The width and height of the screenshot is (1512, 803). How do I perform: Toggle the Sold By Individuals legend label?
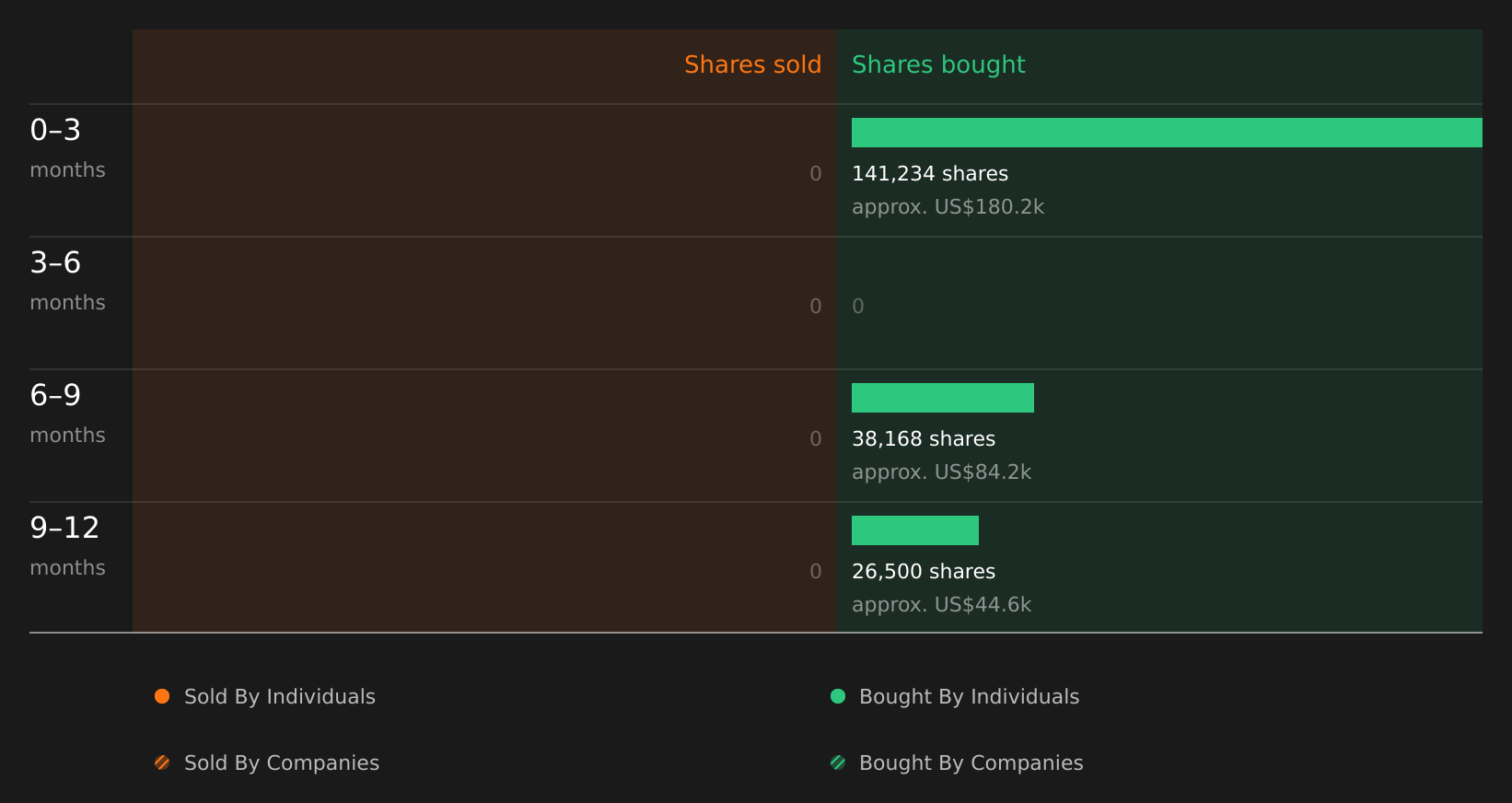click(280, 697)
